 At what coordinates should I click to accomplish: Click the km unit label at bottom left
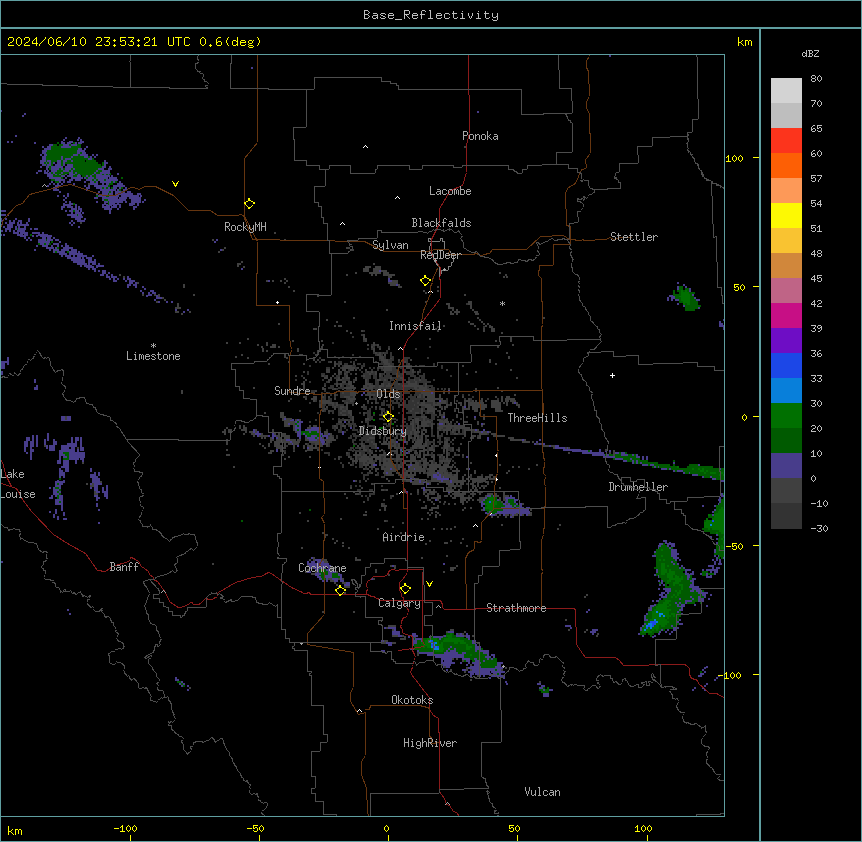pos(15,830)
